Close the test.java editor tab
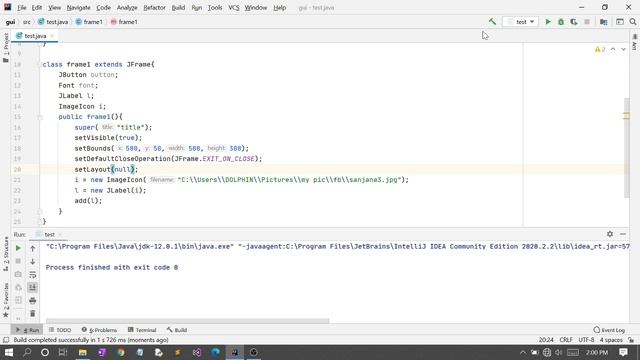Screen dimensions: 640x360 [52, 36]
